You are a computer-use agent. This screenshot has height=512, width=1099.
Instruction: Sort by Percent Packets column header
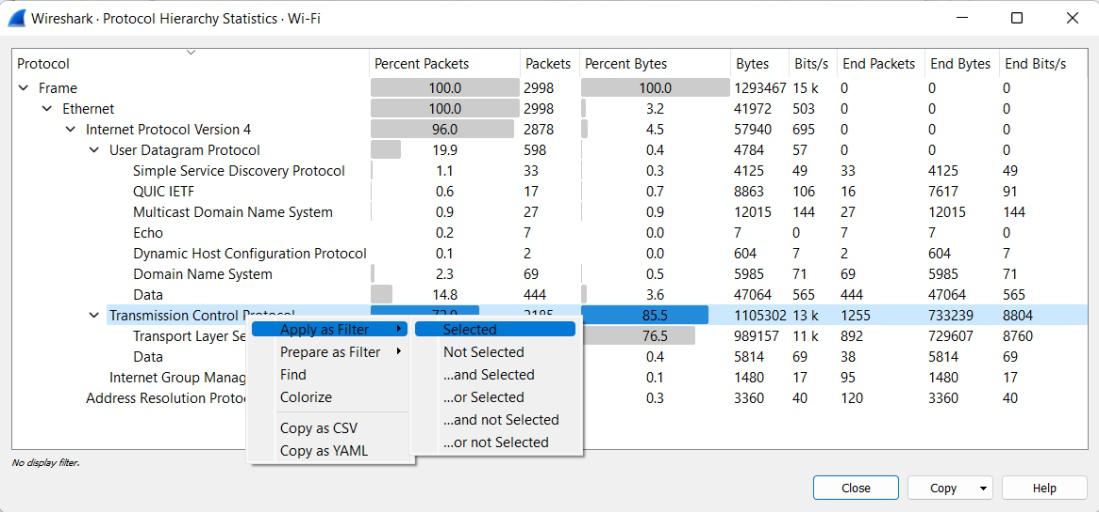click(x=444, y=64)
